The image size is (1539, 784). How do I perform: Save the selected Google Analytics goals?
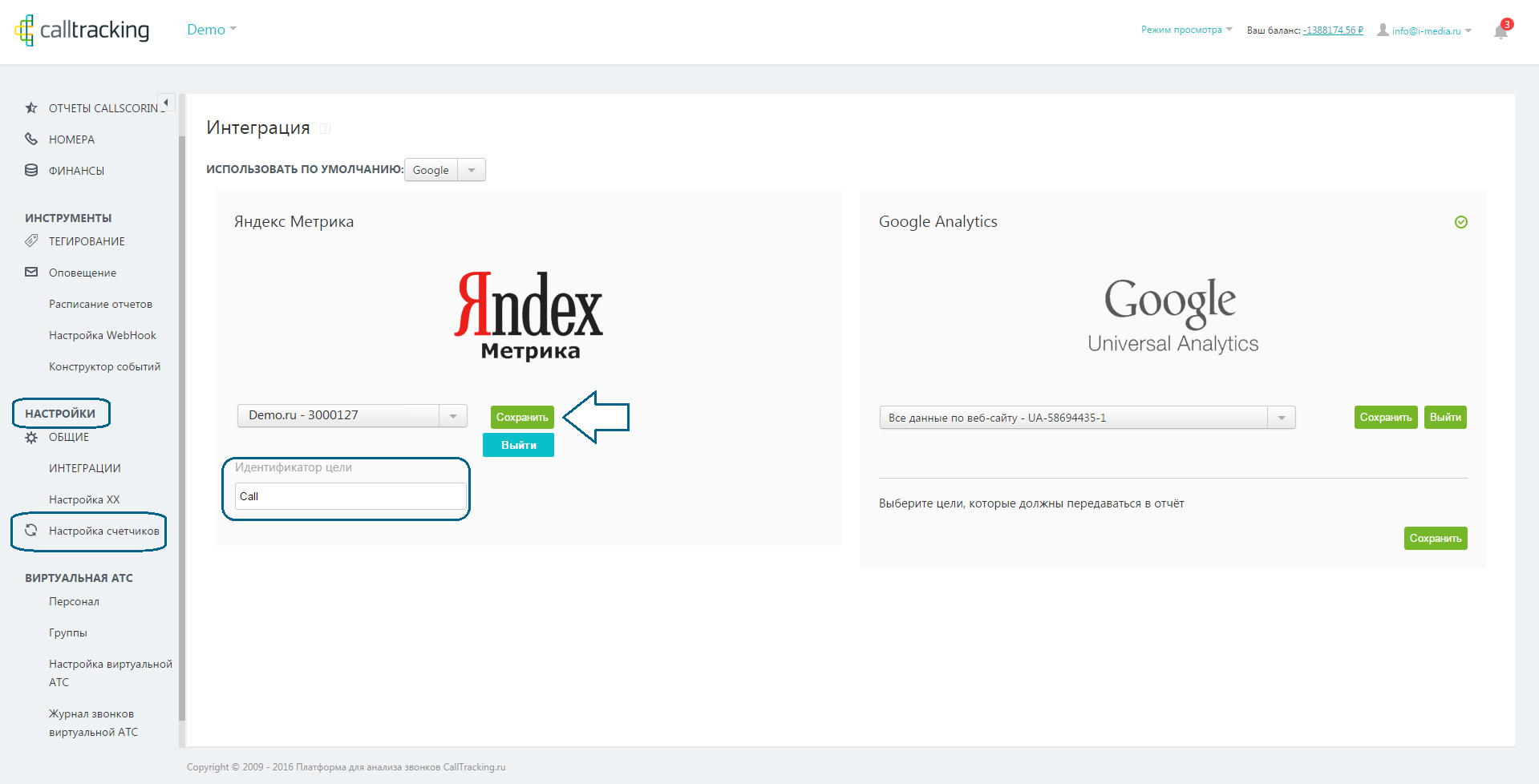click(1436, 538)
